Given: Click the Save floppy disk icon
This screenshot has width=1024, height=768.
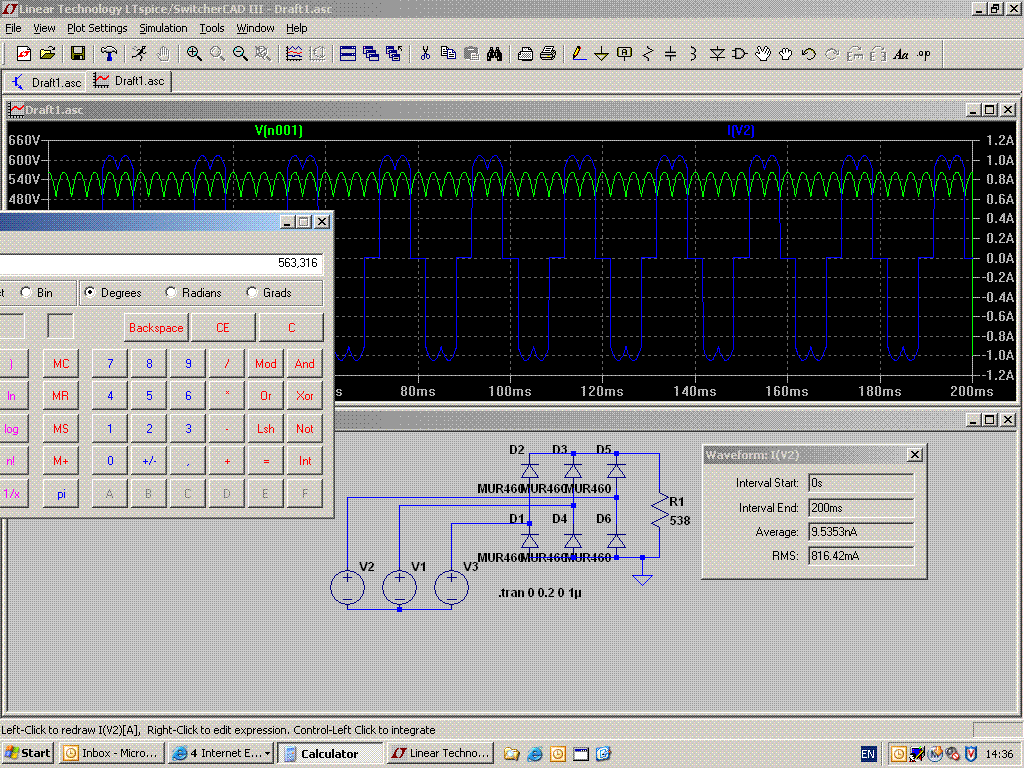Looking at the screenshot, I should tap(77, 54).
